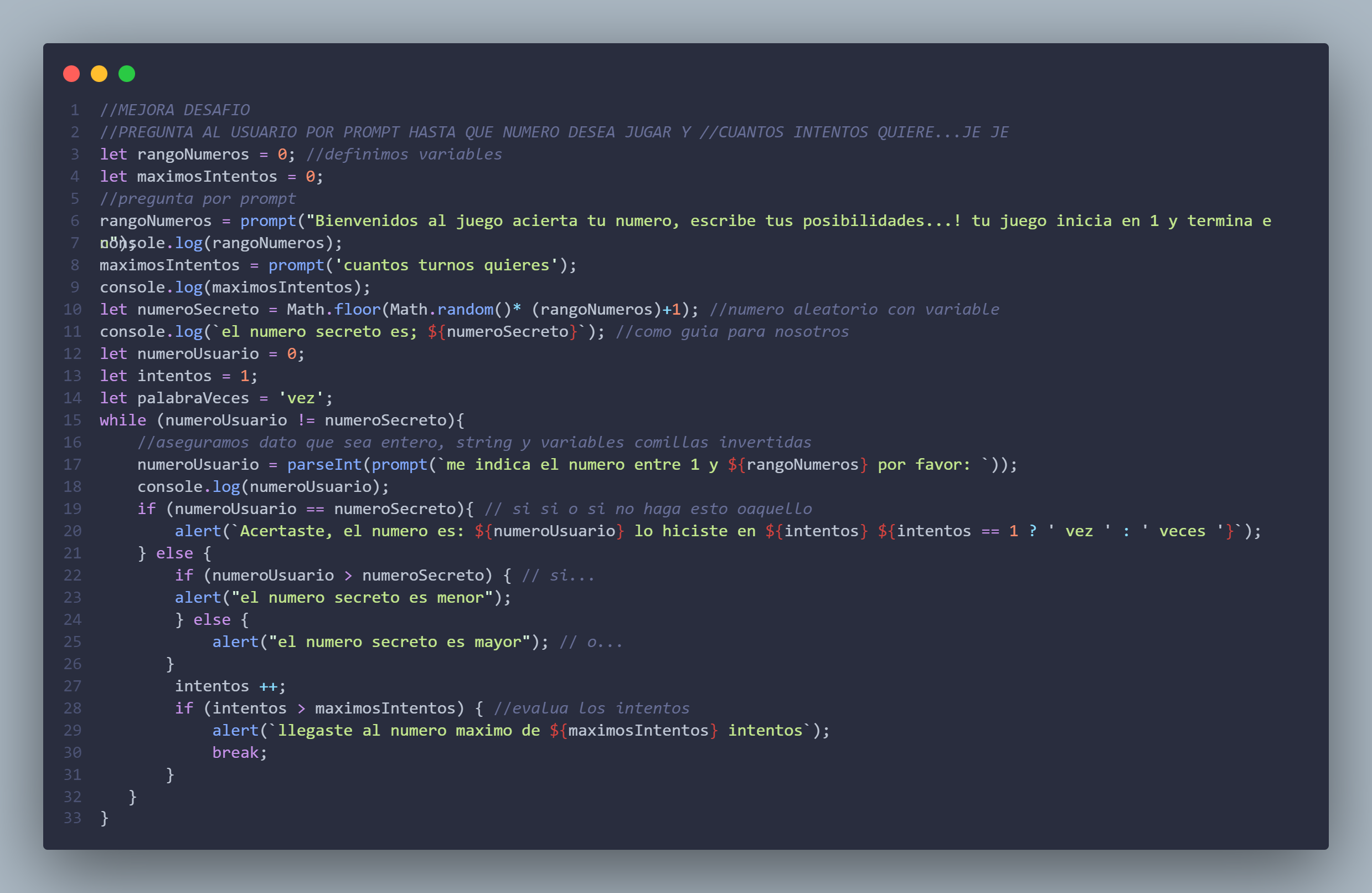Viewport: 1372px width, 893px height.
Task: Click the template string 'el numero secreto es;'
Action: click(x=319, y=332)
